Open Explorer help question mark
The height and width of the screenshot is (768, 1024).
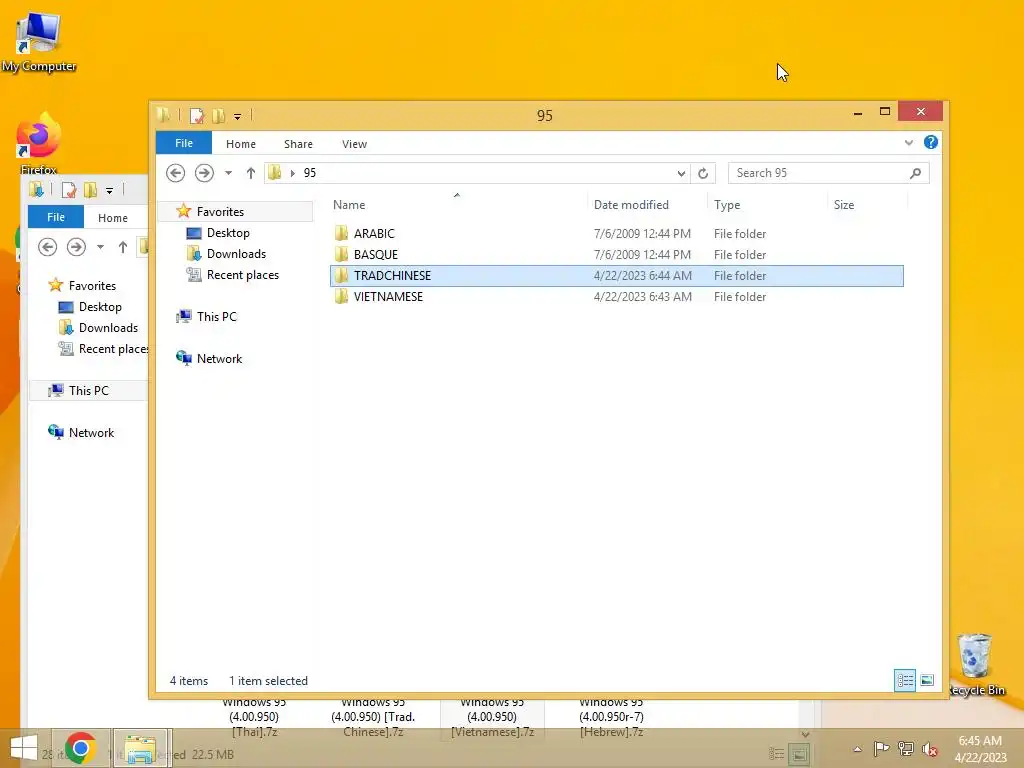pos(931,142)
